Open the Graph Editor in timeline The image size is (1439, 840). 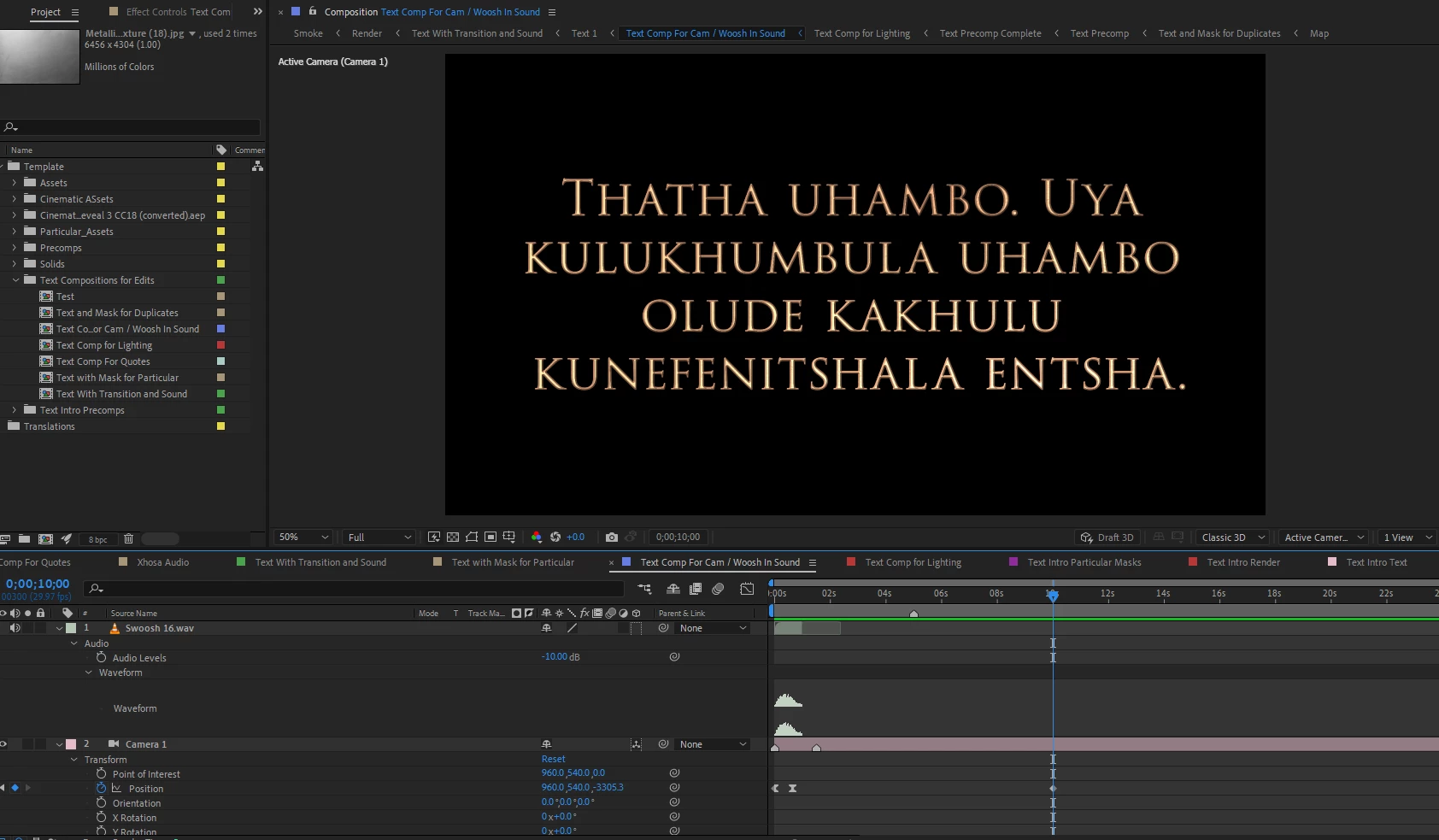(747, 589)
